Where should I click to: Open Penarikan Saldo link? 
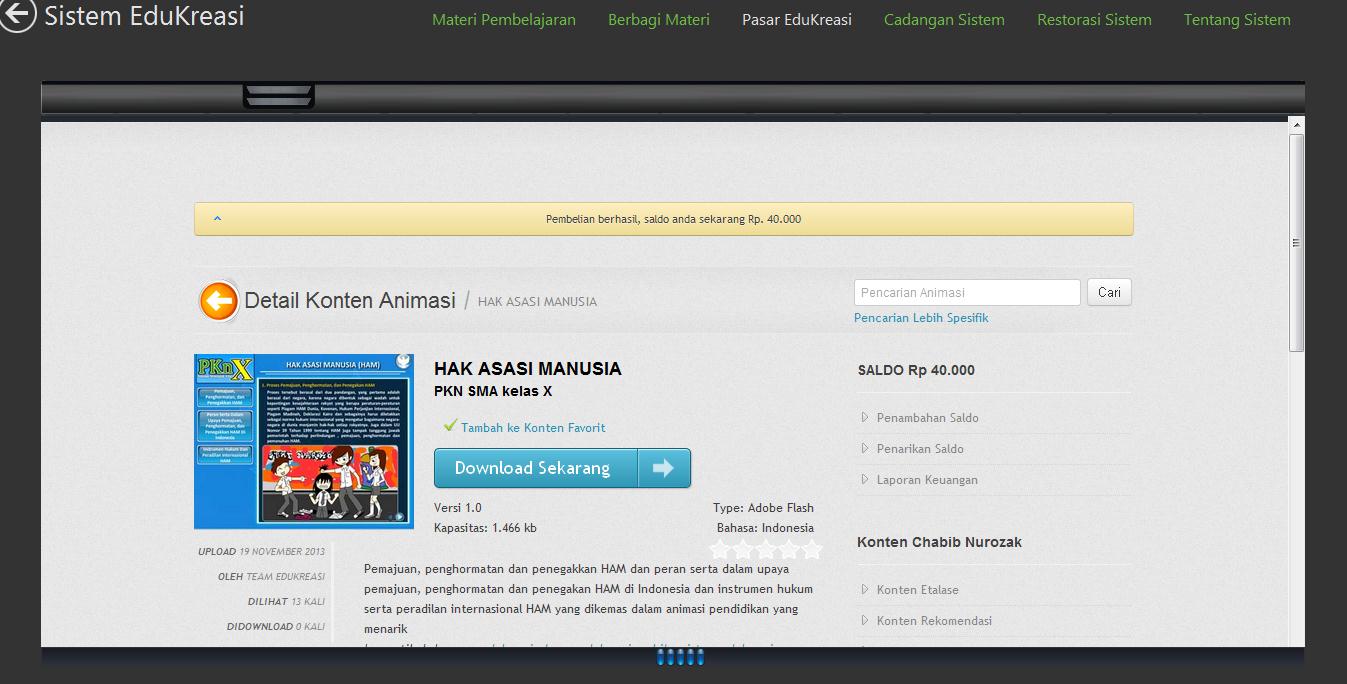coord(920,449)
